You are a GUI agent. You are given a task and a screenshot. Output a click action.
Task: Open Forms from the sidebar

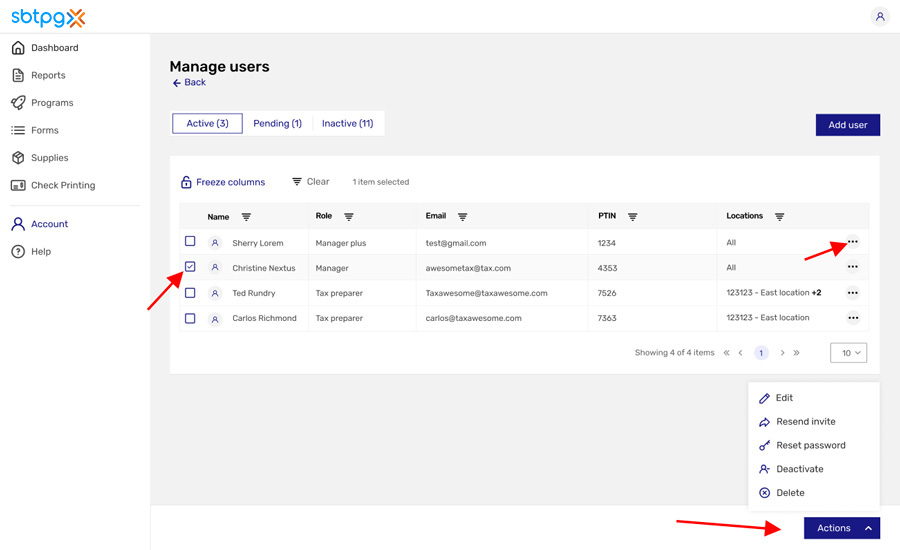[x=35, y=130]
